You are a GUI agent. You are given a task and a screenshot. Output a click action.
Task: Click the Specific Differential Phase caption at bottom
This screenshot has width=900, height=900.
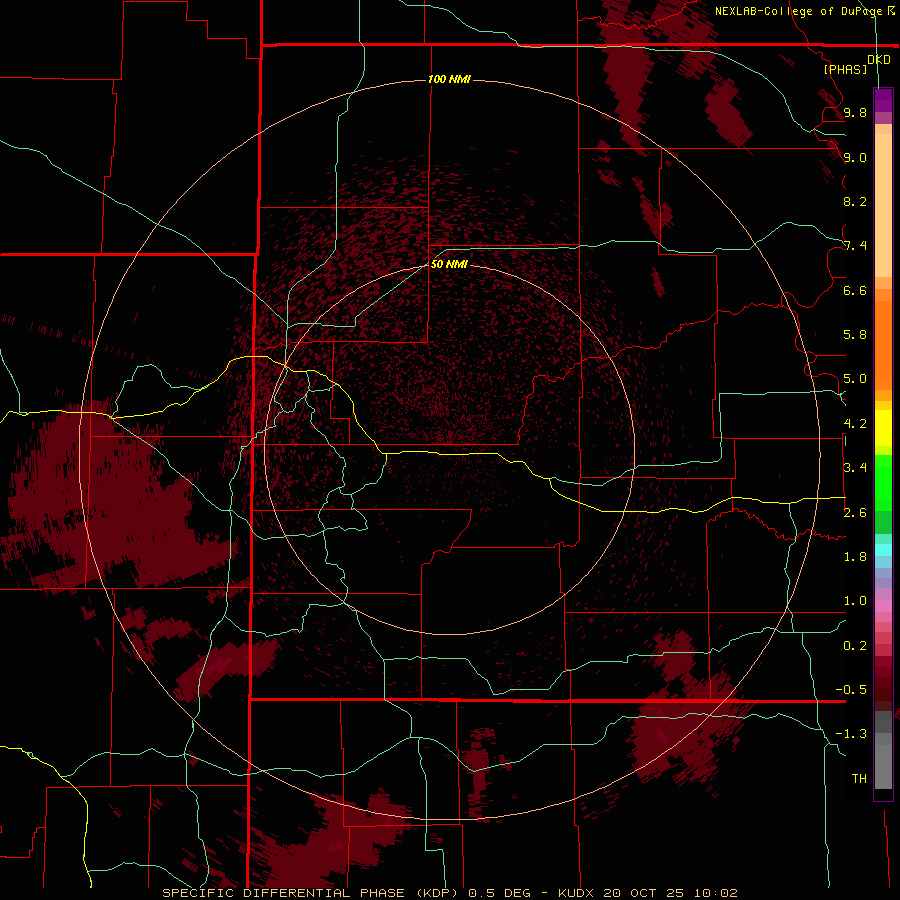449,893
